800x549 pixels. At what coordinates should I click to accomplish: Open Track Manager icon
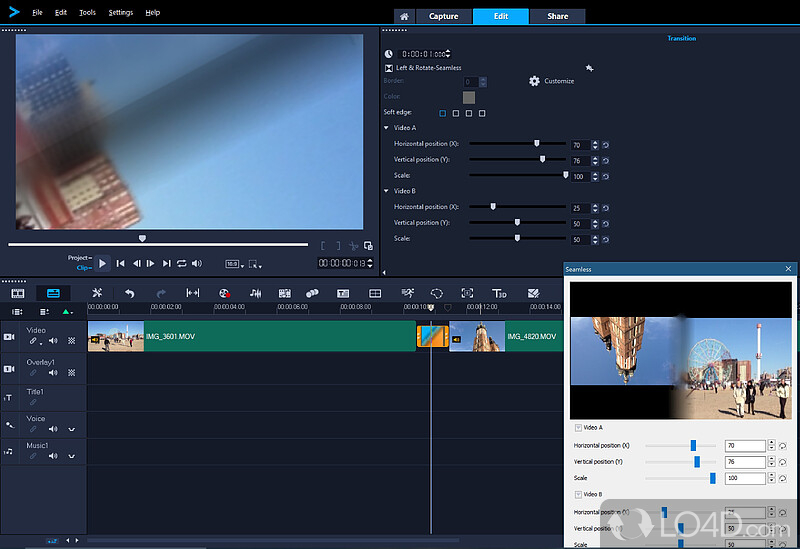click(44, 312)
